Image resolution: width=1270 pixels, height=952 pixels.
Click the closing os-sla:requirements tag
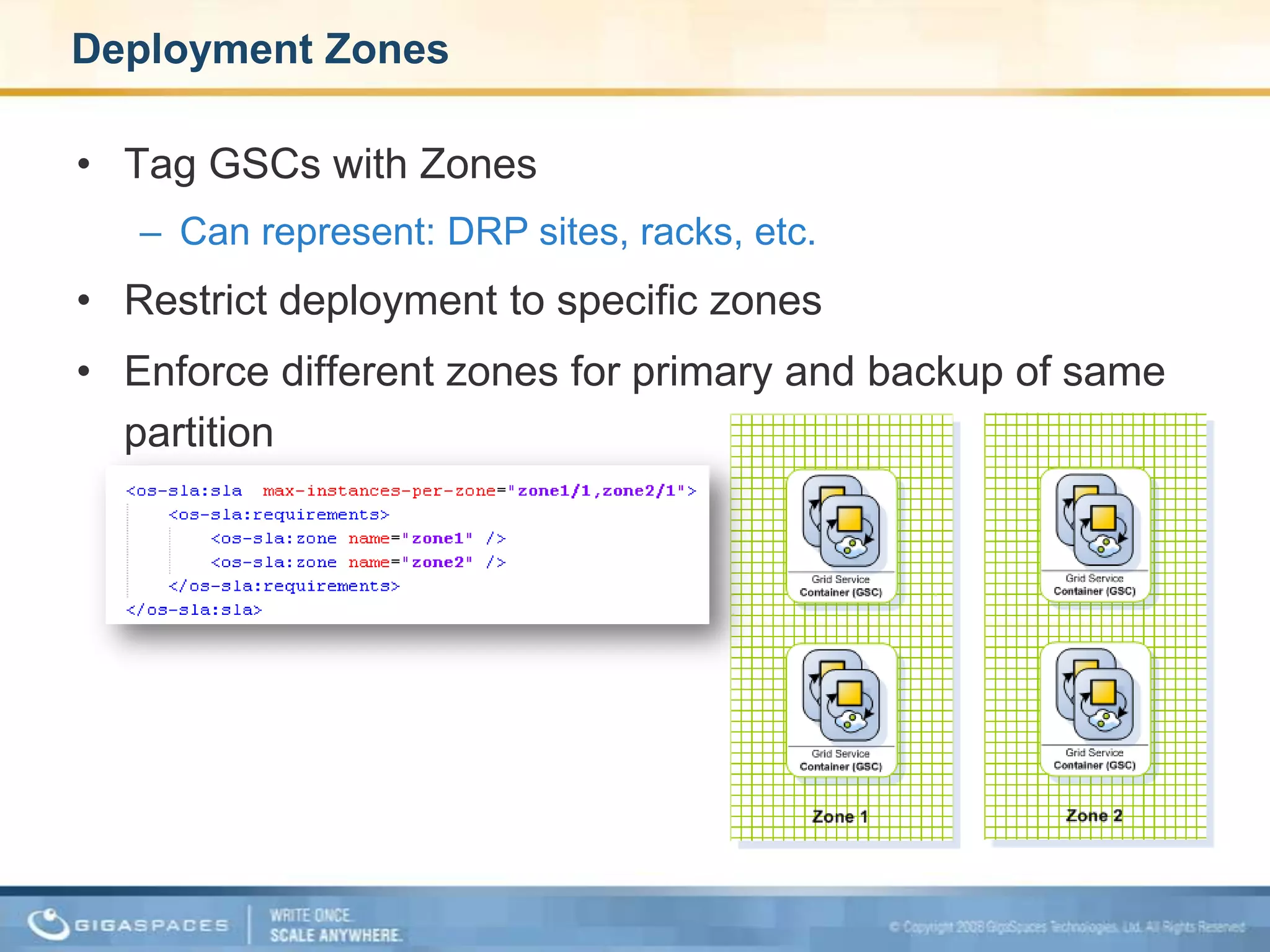[284, 586]
